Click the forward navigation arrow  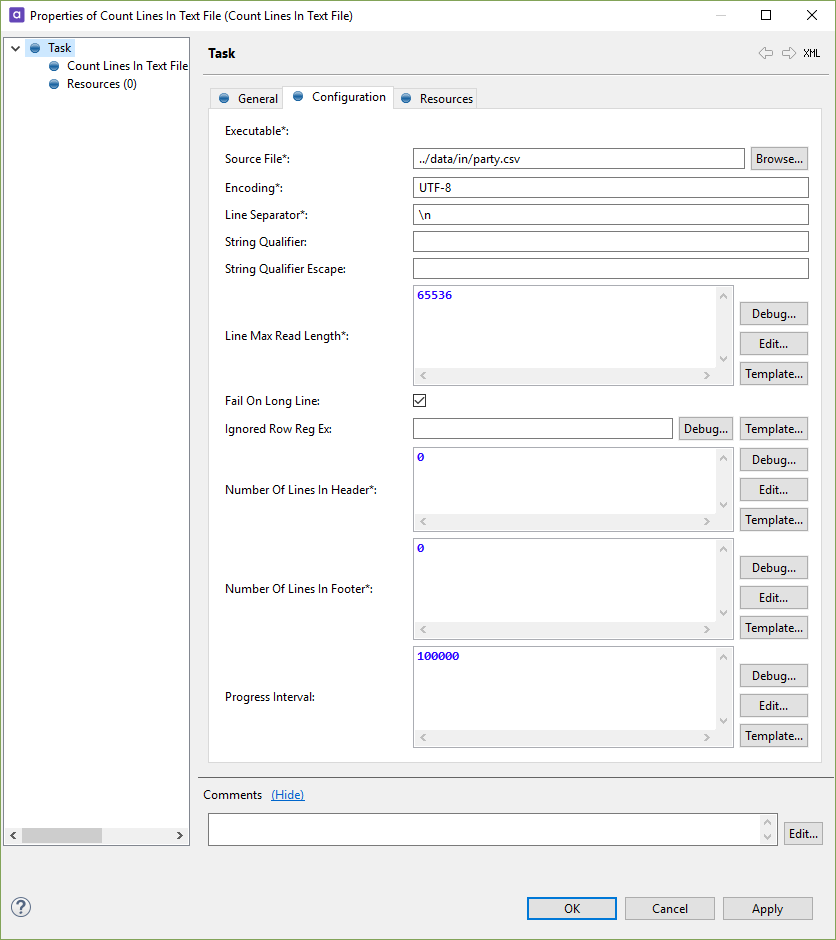coord(788,54)
